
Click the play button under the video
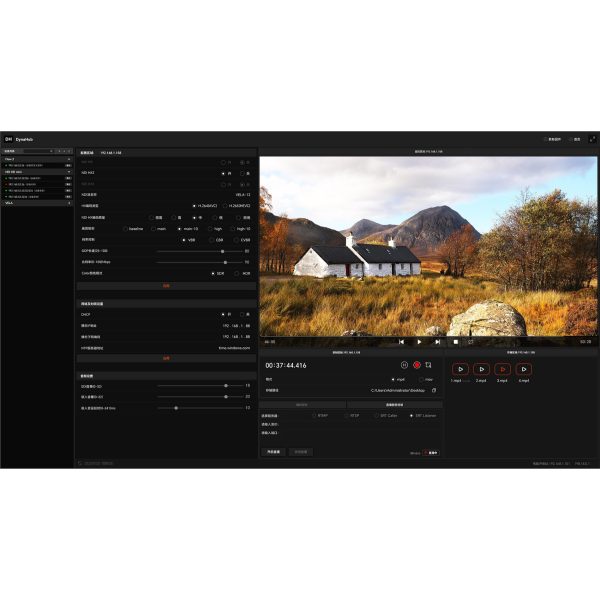[419, 342]
